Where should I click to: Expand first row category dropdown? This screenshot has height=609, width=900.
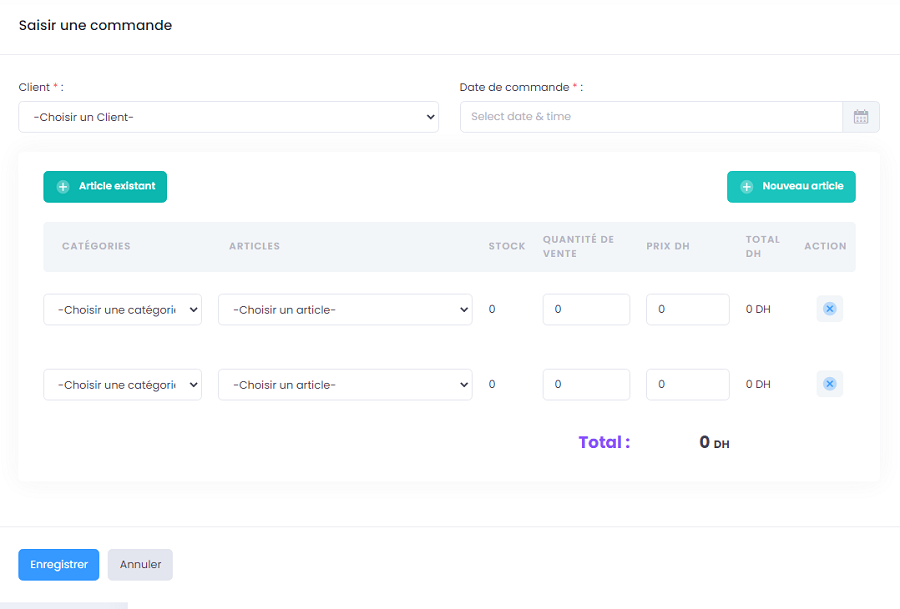point(122,310)
